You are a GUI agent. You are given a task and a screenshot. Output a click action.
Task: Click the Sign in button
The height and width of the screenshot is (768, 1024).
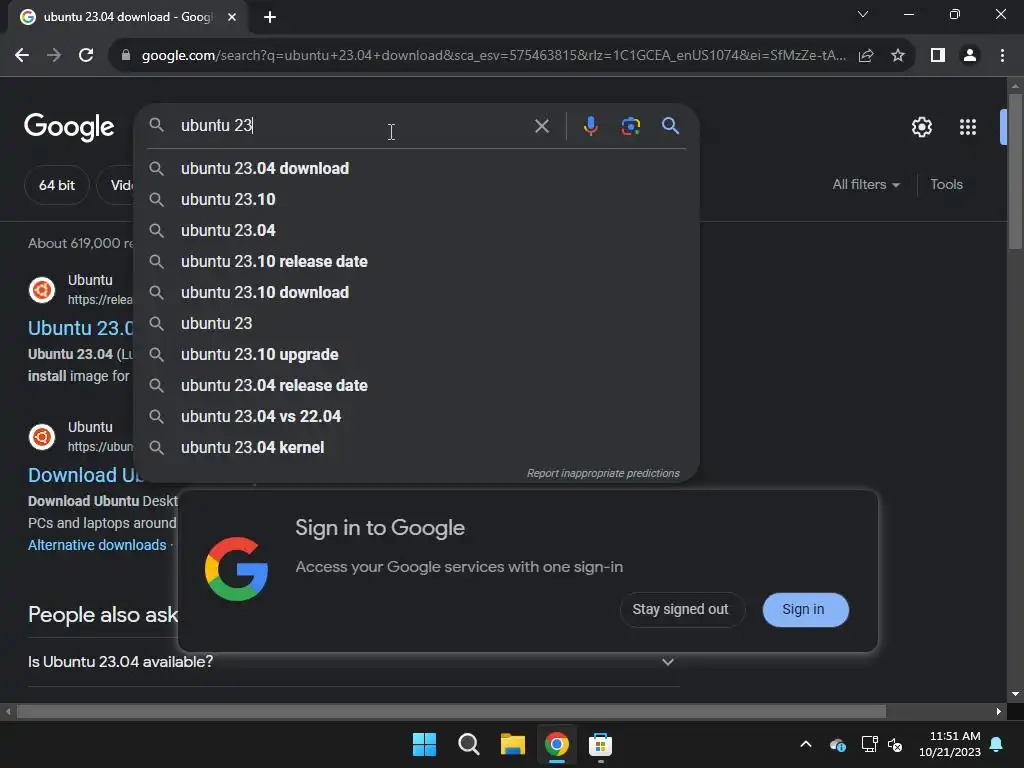[805, 609]
